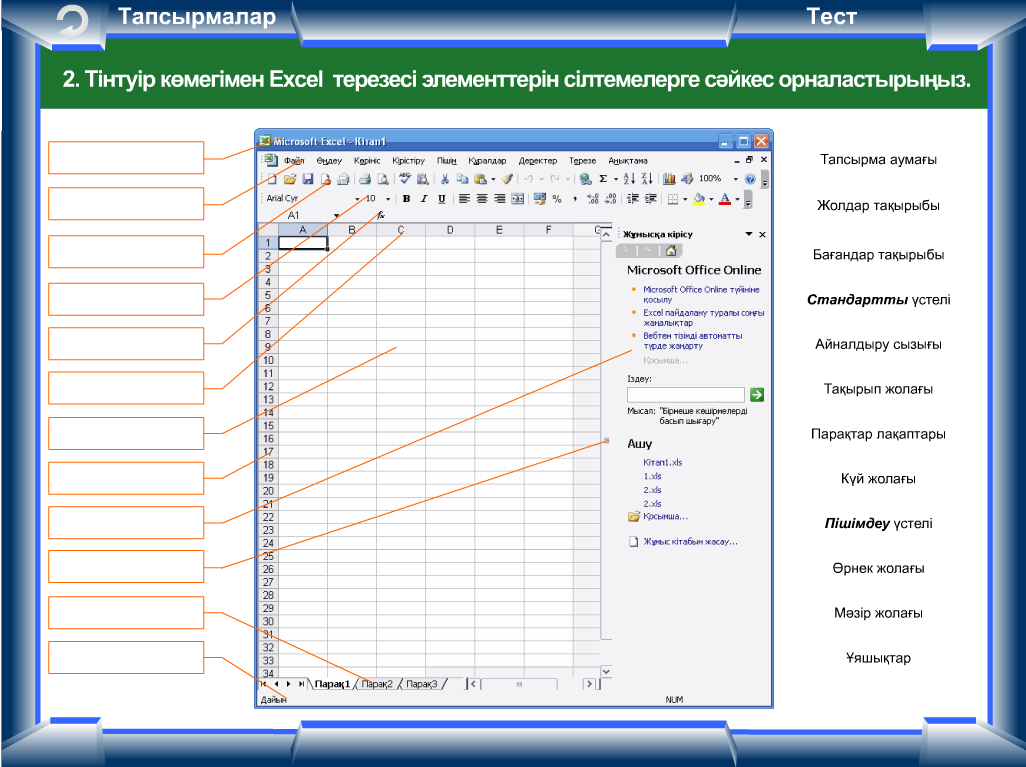Toggle Italic formatting button
The width and height of the screenshot is (1026, 767).
[424, 199]
